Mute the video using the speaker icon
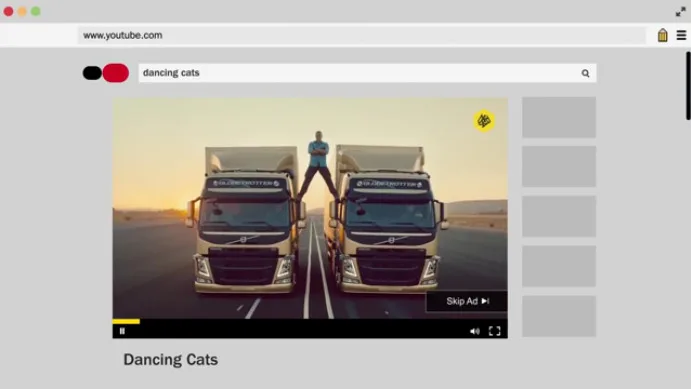Viewport: 691px width, 389px height. pos(475,331)
